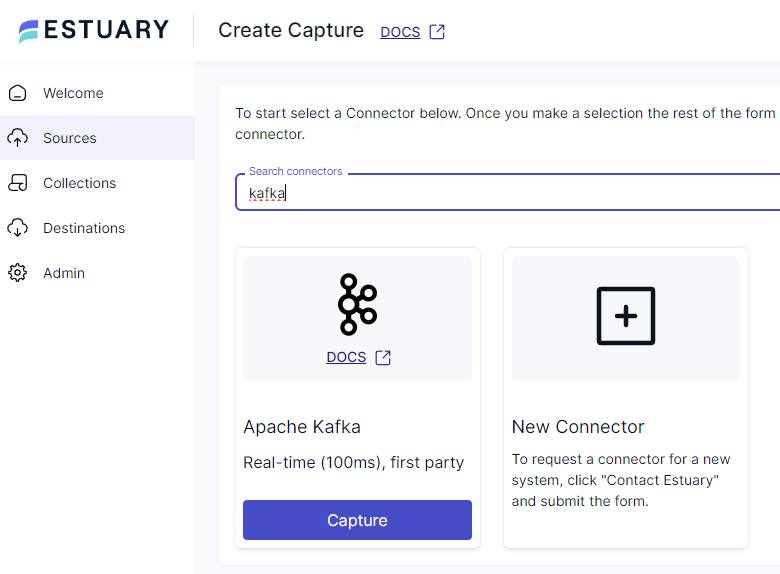Open DOCS link next to Create Capture
Screen dimensions: 780x574
(x=400, y=32)
